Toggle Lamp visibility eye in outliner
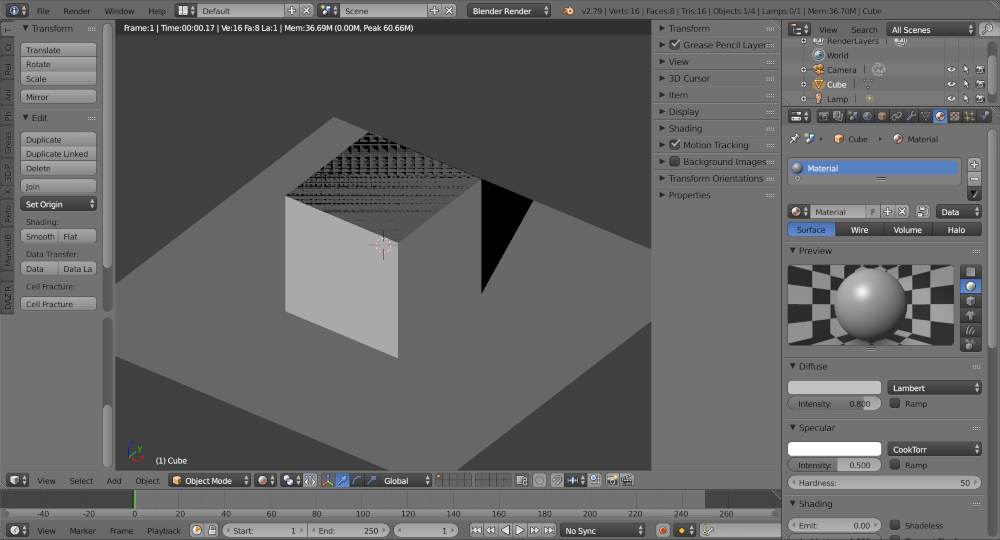Viewport: 1000px width, 540px height. 951,99
